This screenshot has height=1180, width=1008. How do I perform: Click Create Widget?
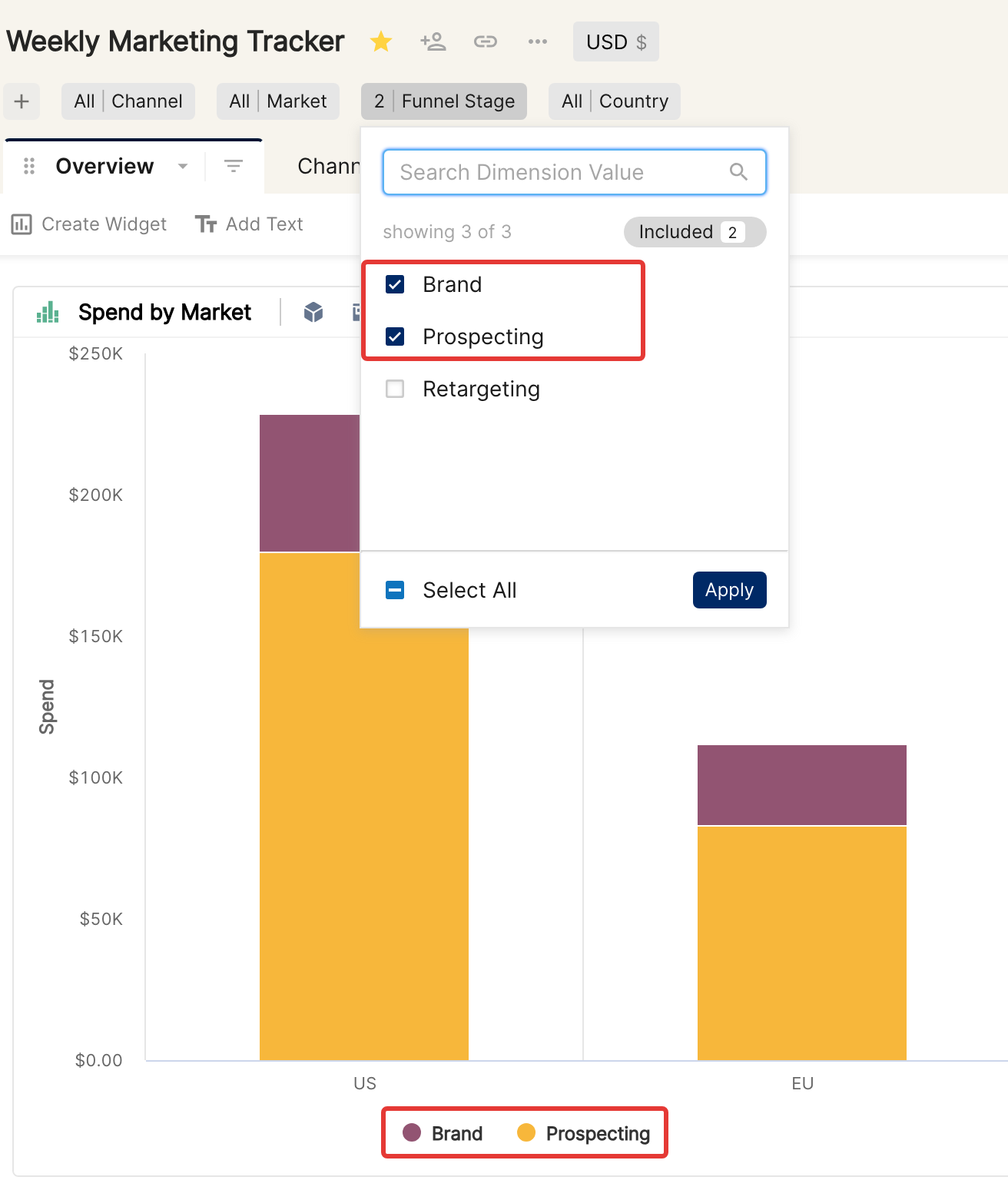(89, 224)
